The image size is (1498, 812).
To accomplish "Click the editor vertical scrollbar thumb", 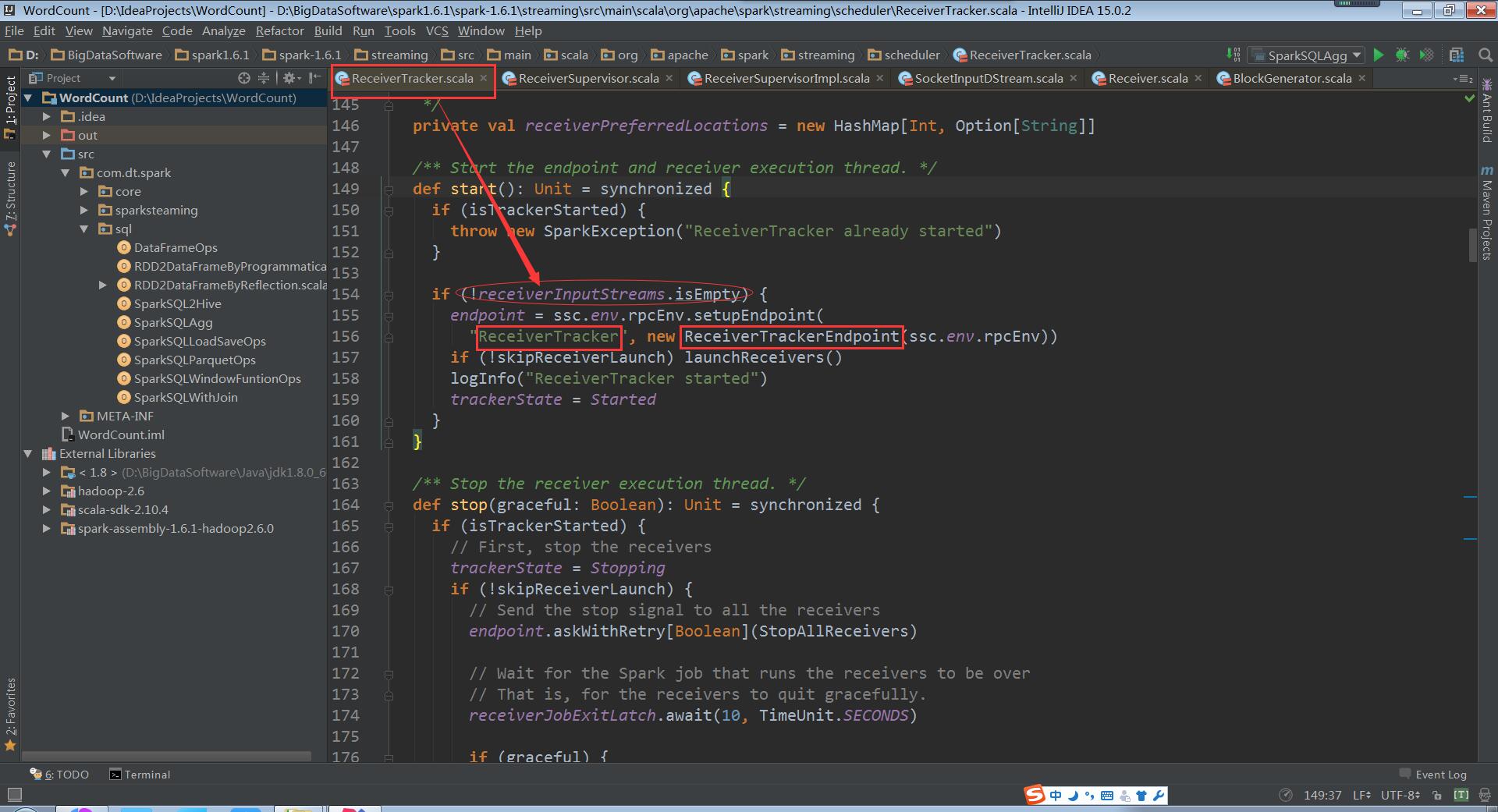I will pos(1471,245).
